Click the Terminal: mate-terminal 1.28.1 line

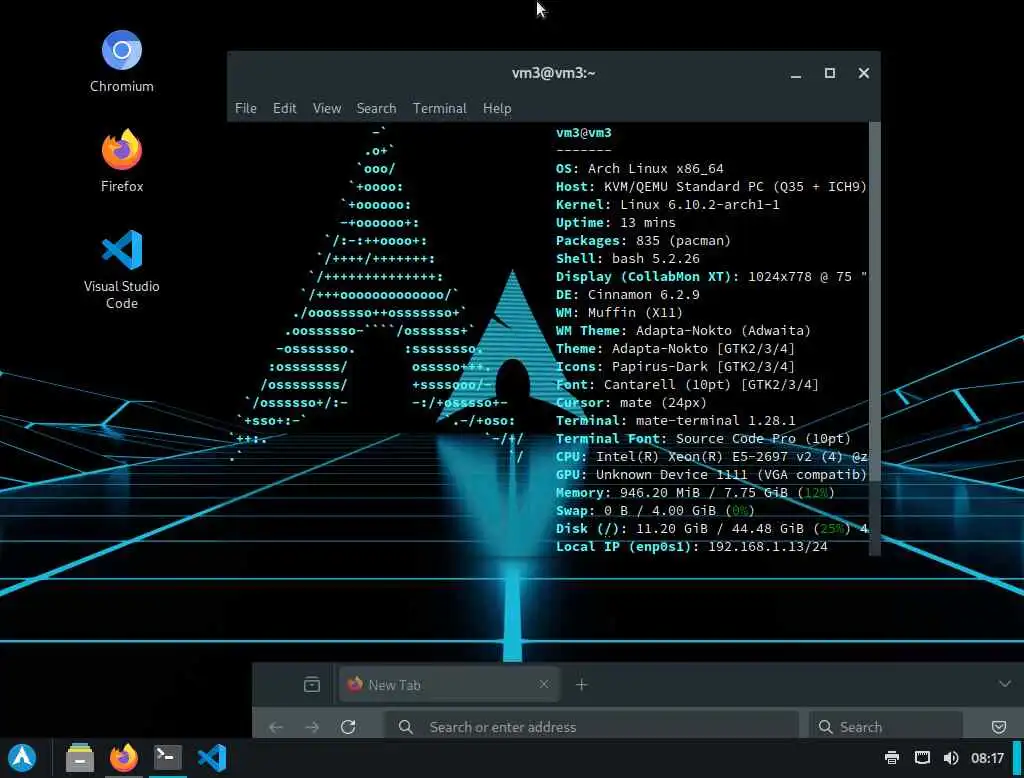(675, 421)
